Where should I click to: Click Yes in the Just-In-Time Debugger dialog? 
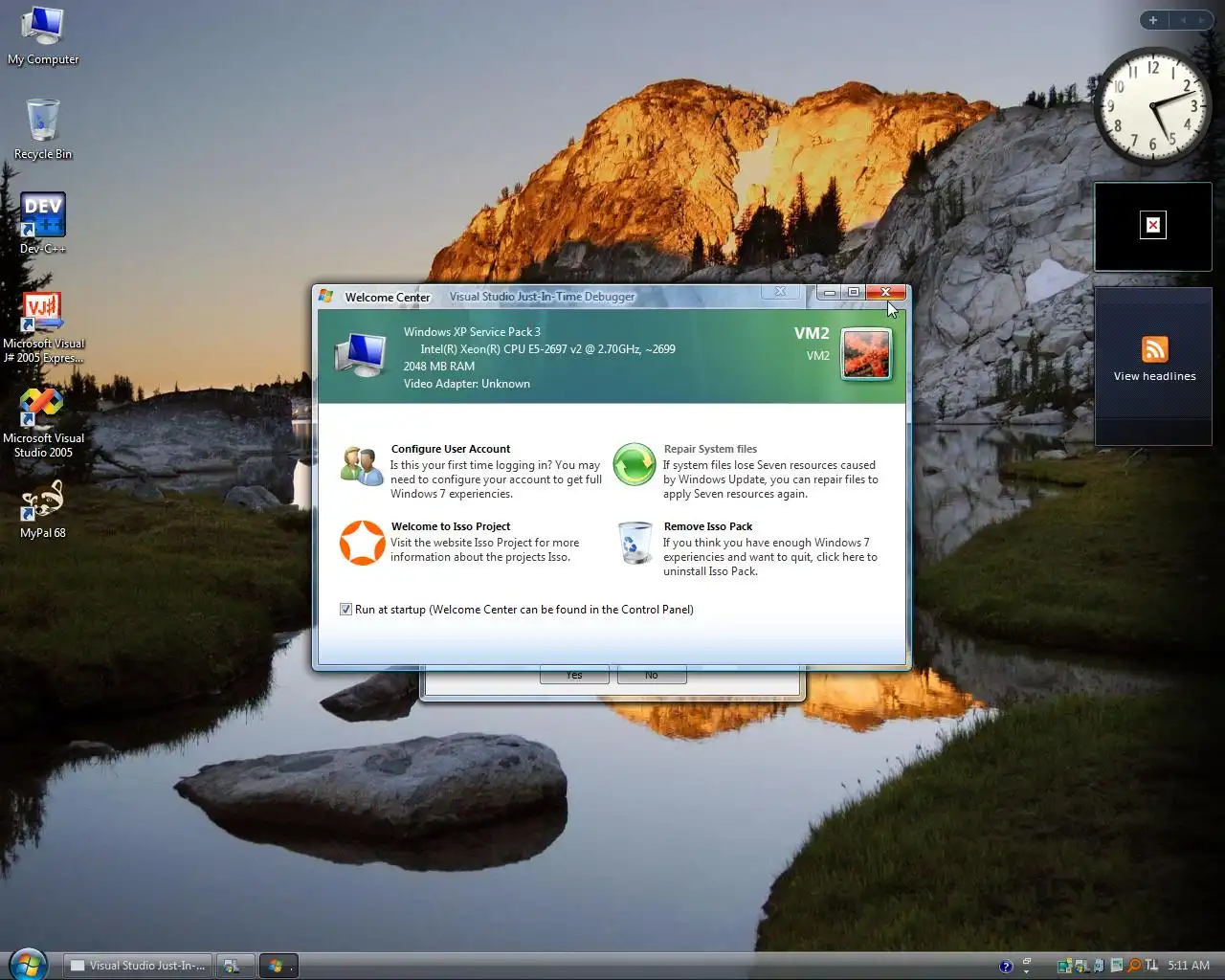[574, 676]
